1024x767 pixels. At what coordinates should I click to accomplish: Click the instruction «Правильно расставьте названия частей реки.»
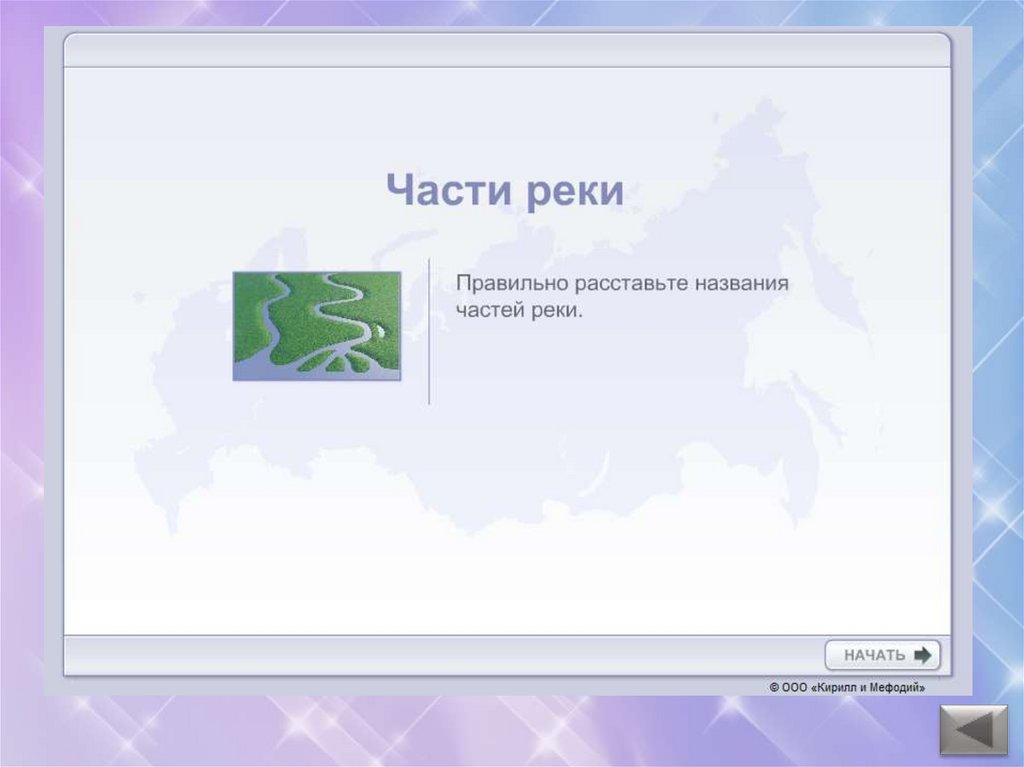point(622,296)
